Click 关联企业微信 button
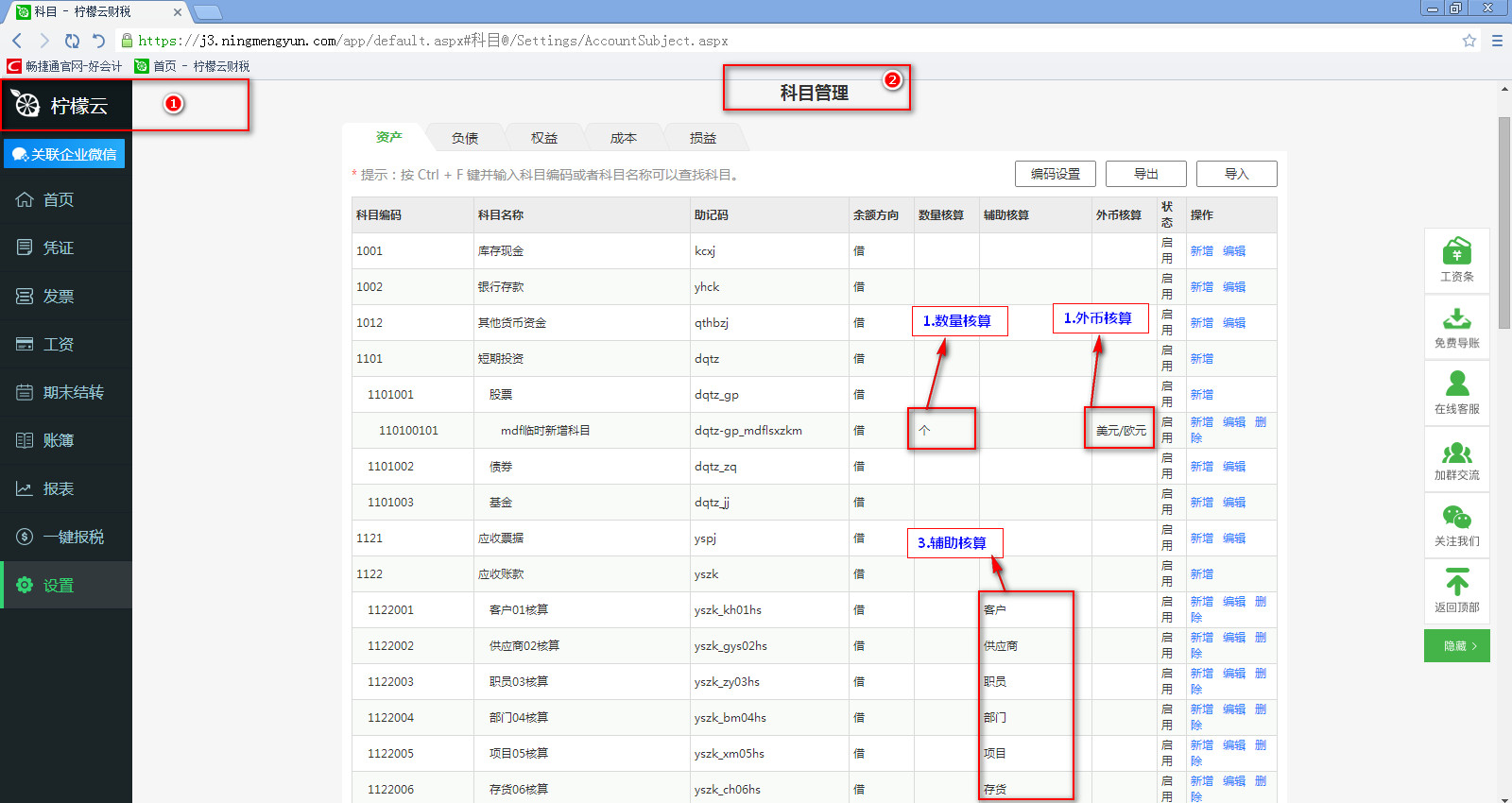 pos(64,154)
